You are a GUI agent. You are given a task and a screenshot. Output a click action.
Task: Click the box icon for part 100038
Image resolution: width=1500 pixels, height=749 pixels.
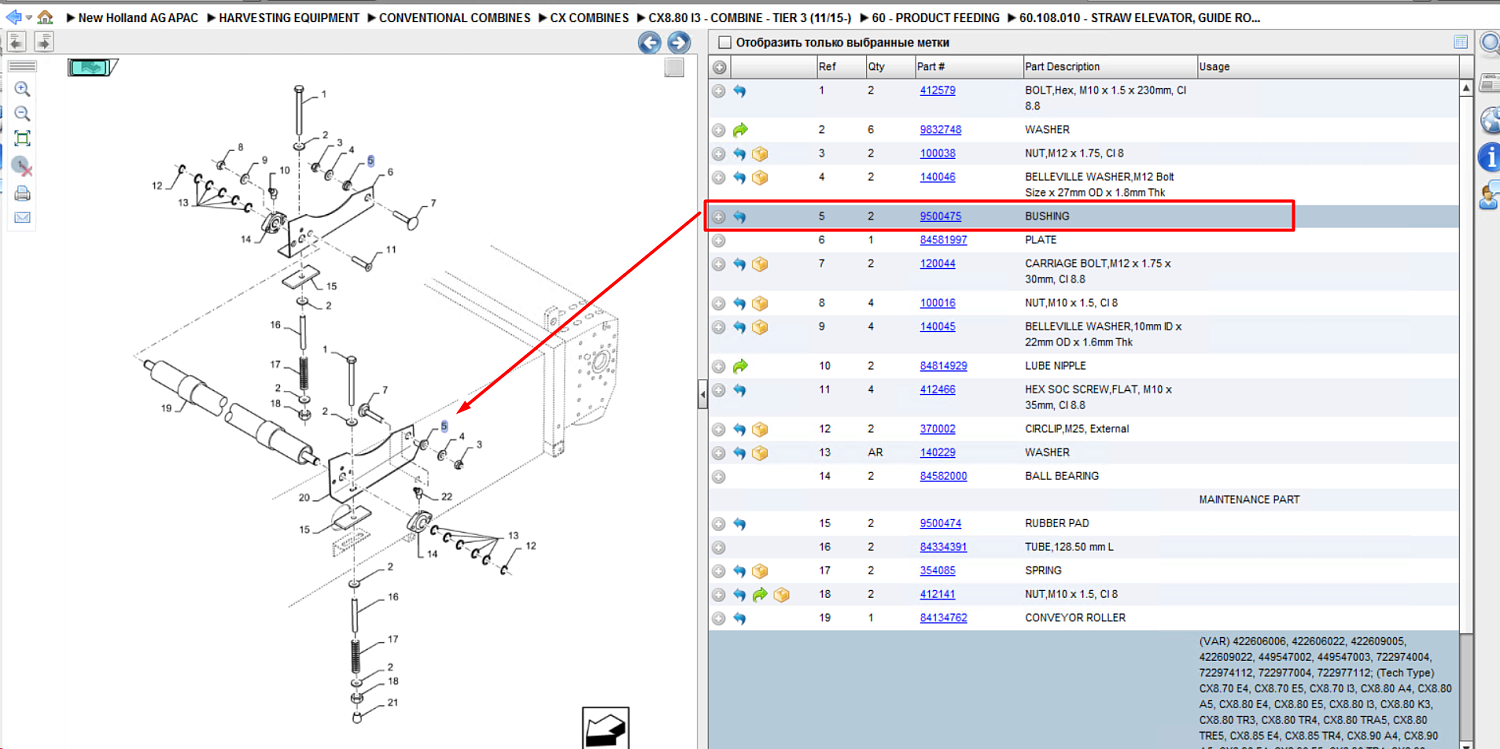coord(760,154)
